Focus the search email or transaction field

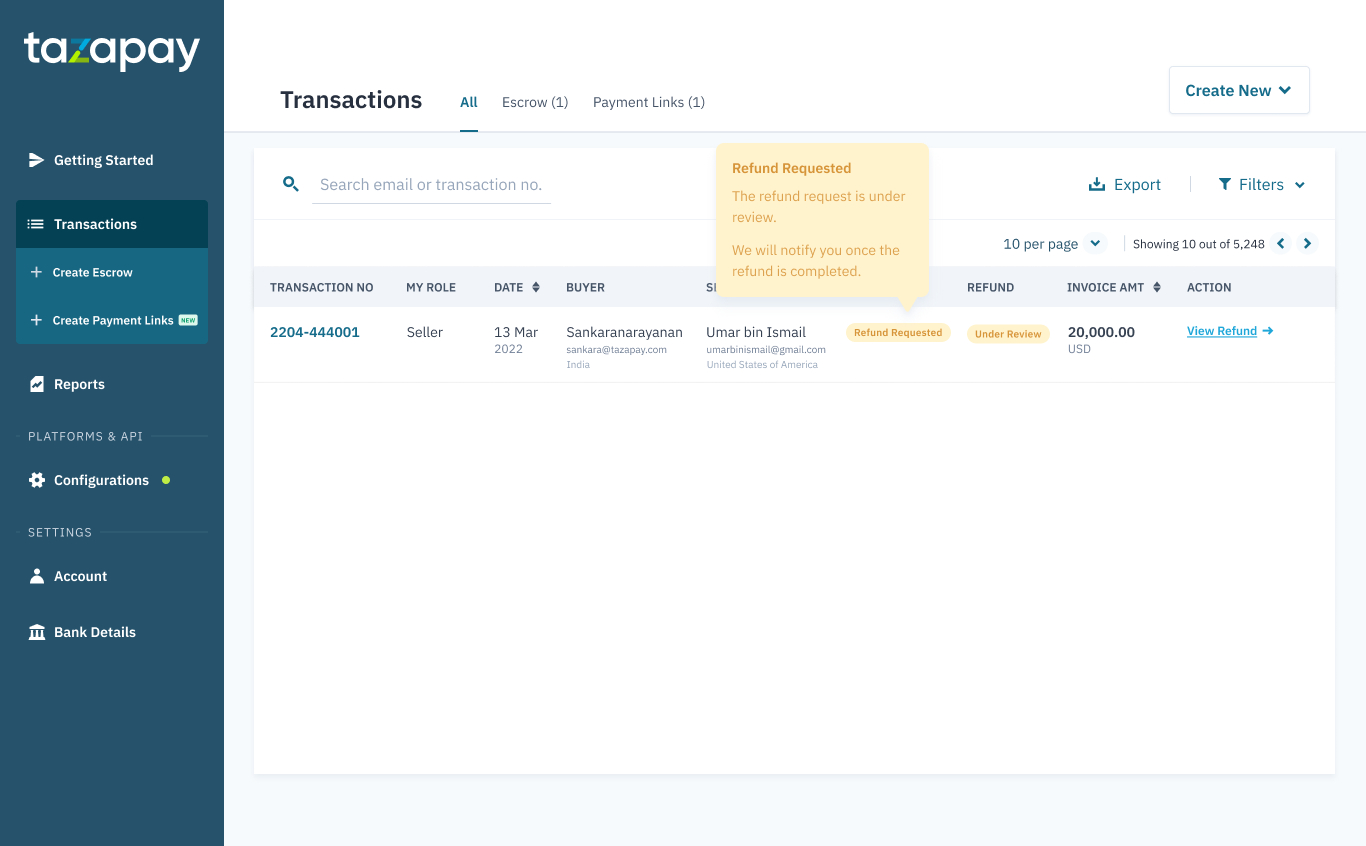(431, 184)
